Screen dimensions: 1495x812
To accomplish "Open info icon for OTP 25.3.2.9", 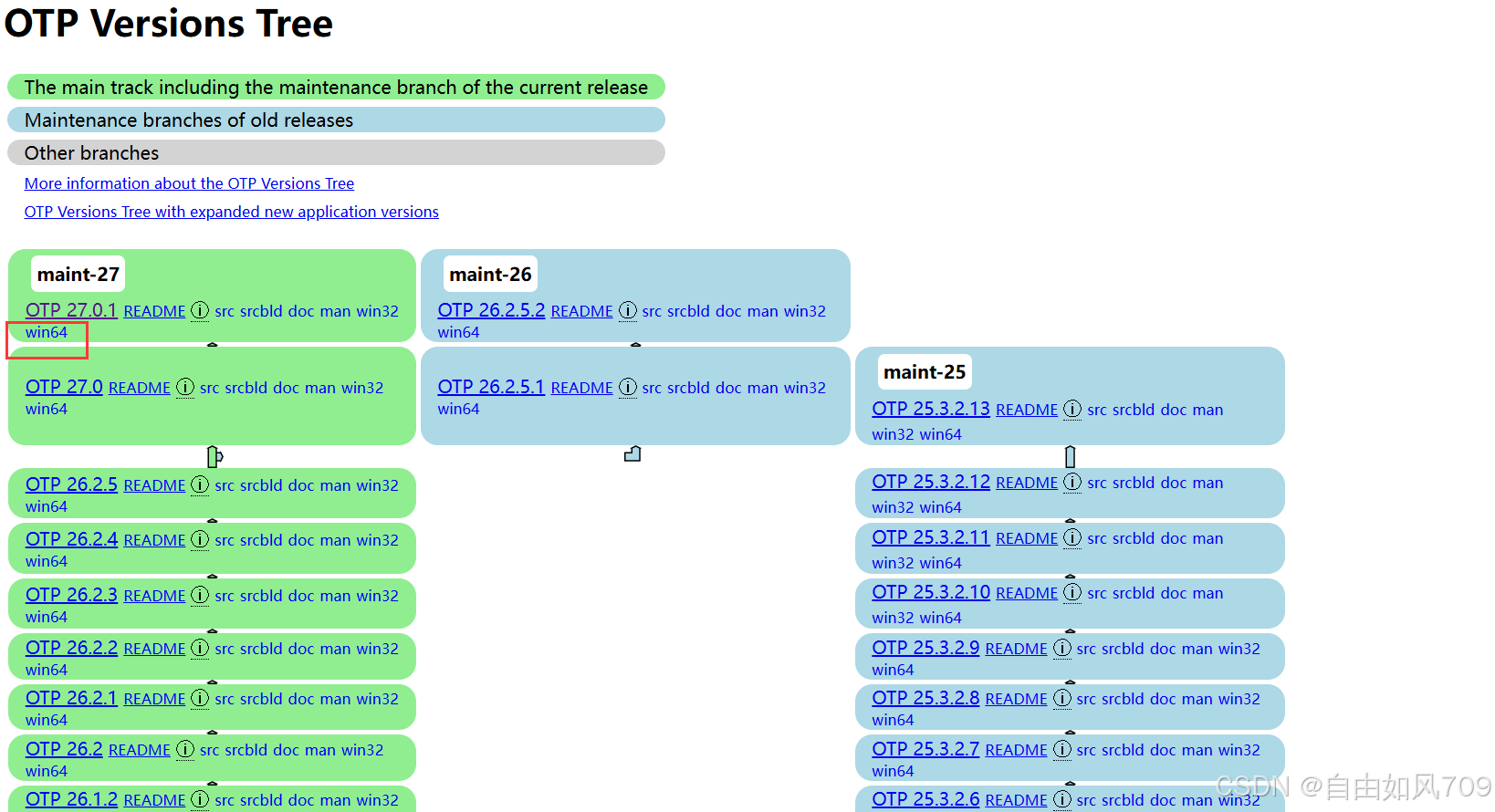I will click(x=1062, y=649).
